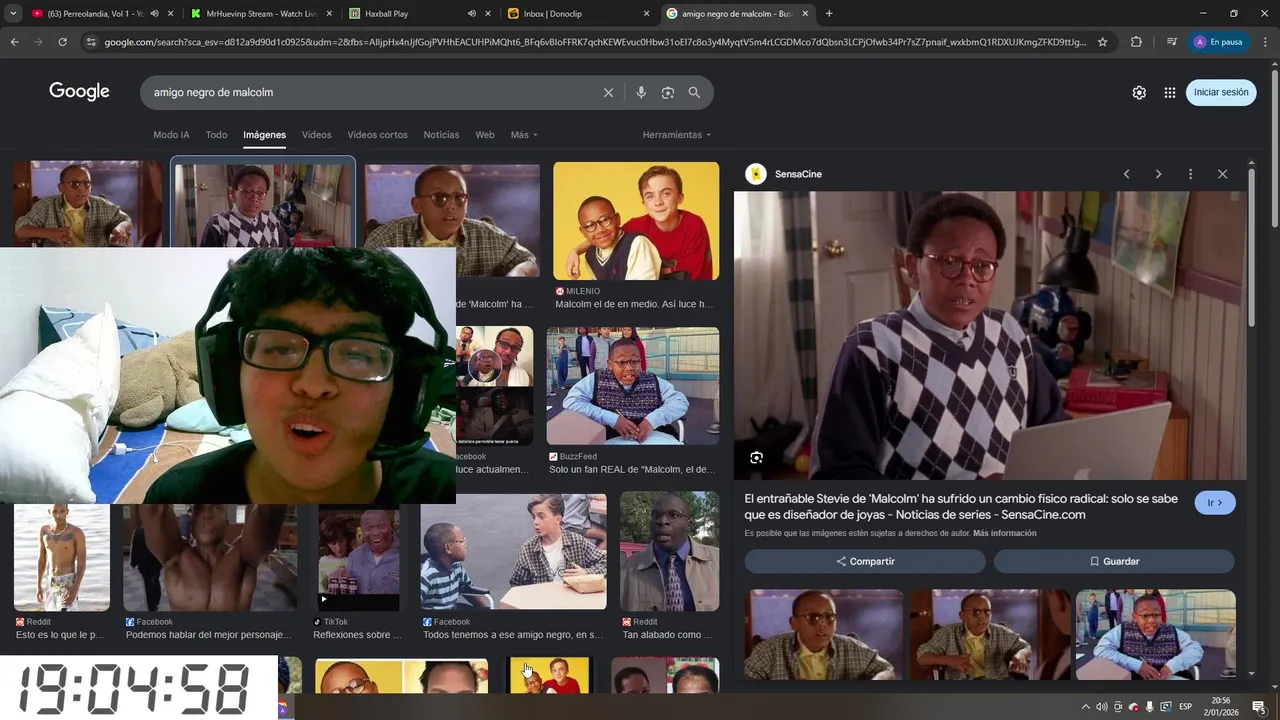This screenshot has height=720, width=1280.
Task: Open Google apps grid
Action: 1169,92
